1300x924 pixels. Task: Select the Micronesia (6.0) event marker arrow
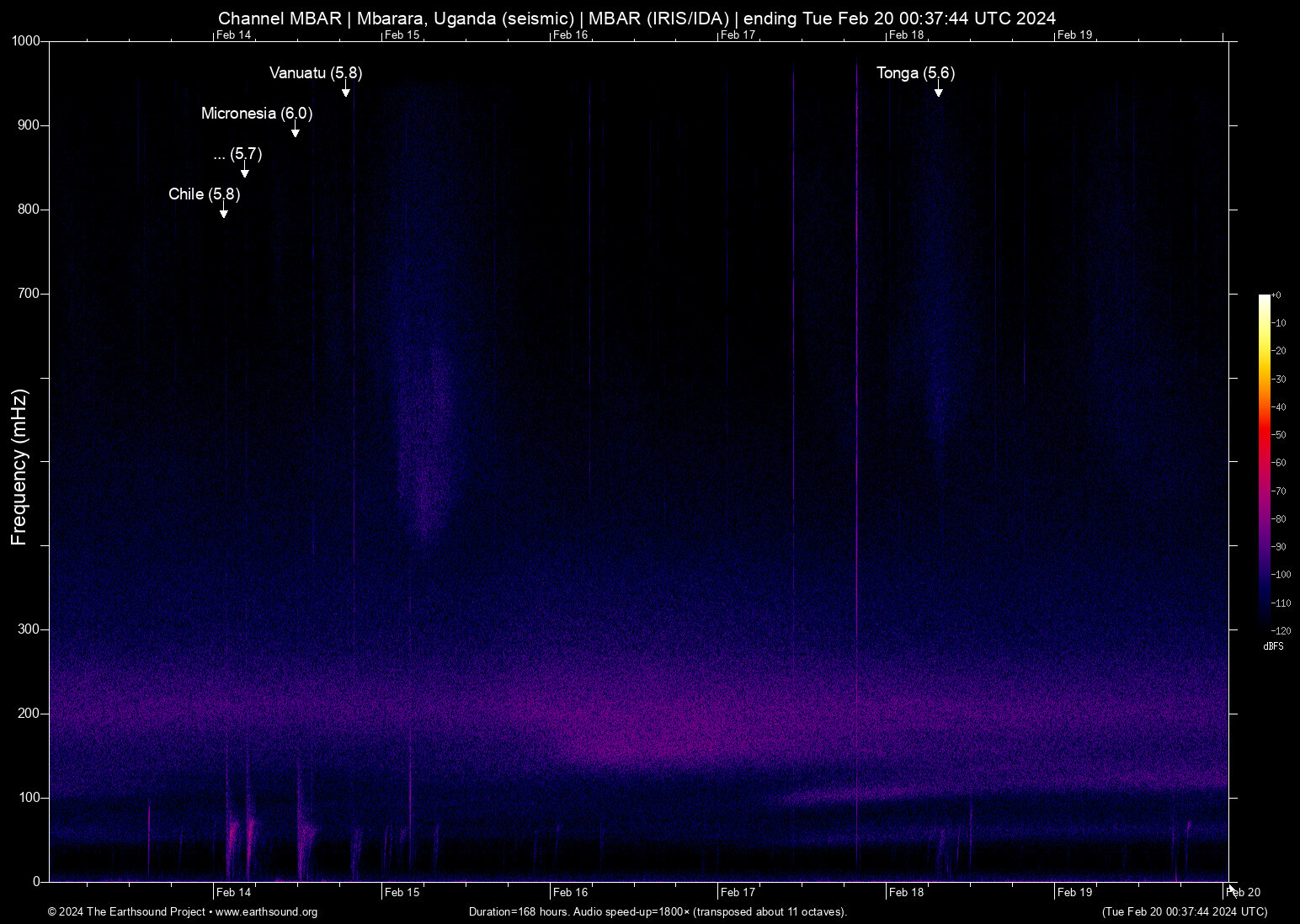click(x=296, y=130)
